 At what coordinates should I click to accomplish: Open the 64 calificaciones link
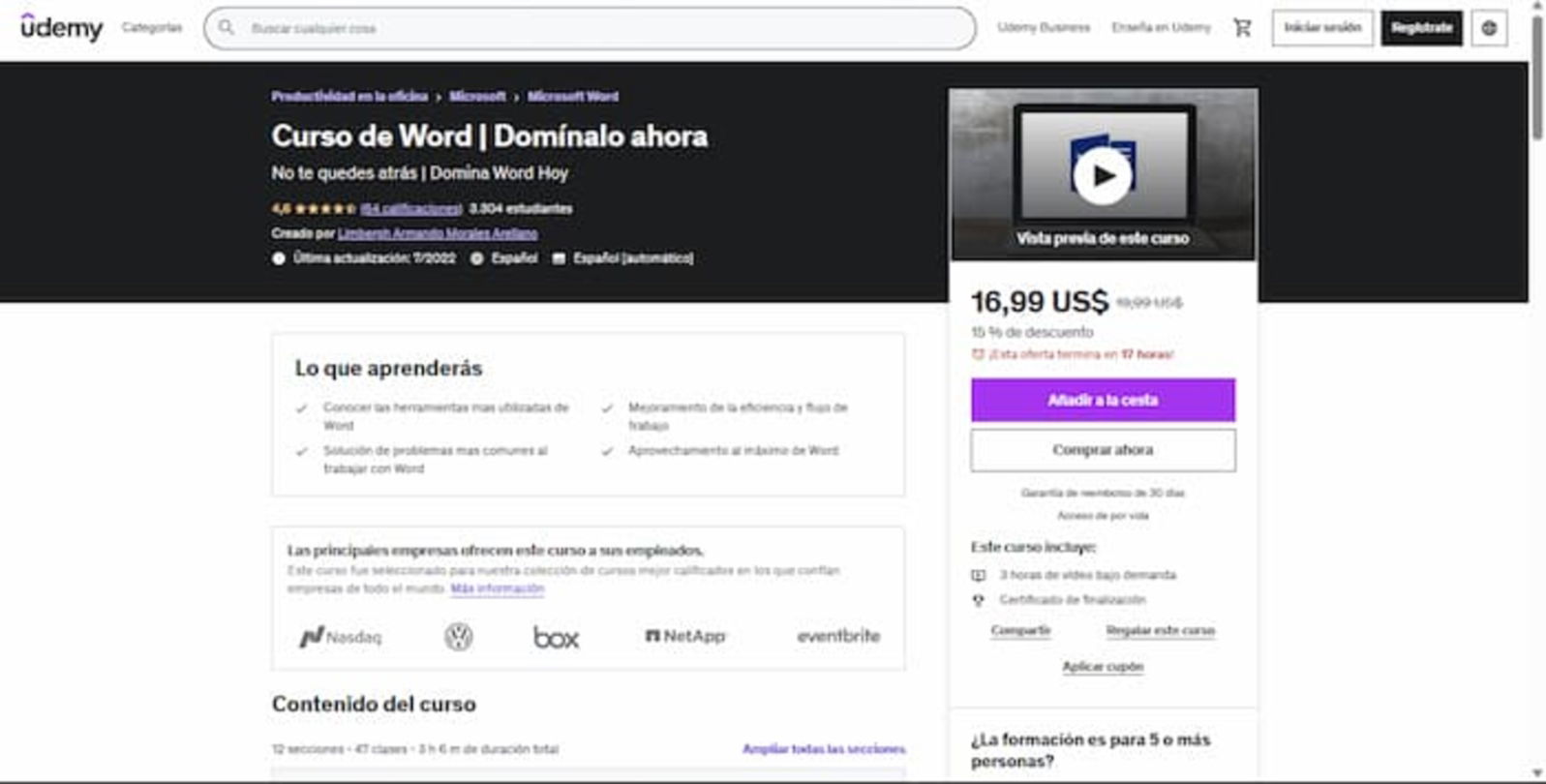click(410, 209)
